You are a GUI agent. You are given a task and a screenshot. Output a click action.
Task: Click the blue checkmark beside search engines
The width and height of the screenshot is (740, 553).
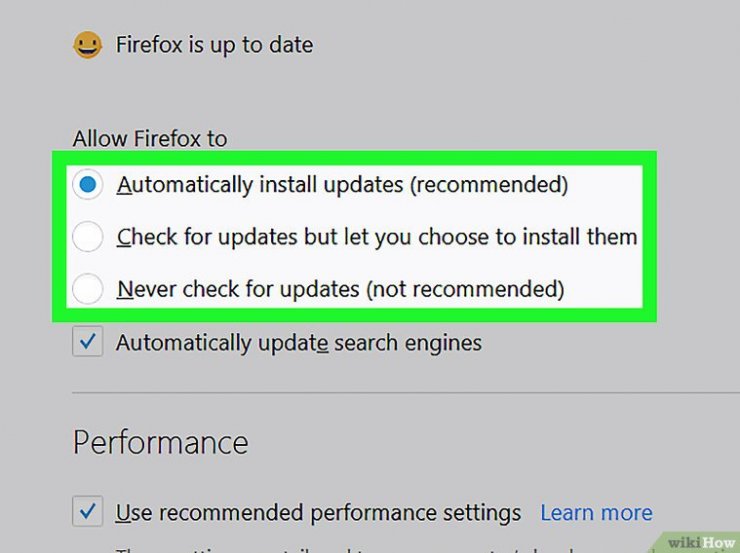87,341
